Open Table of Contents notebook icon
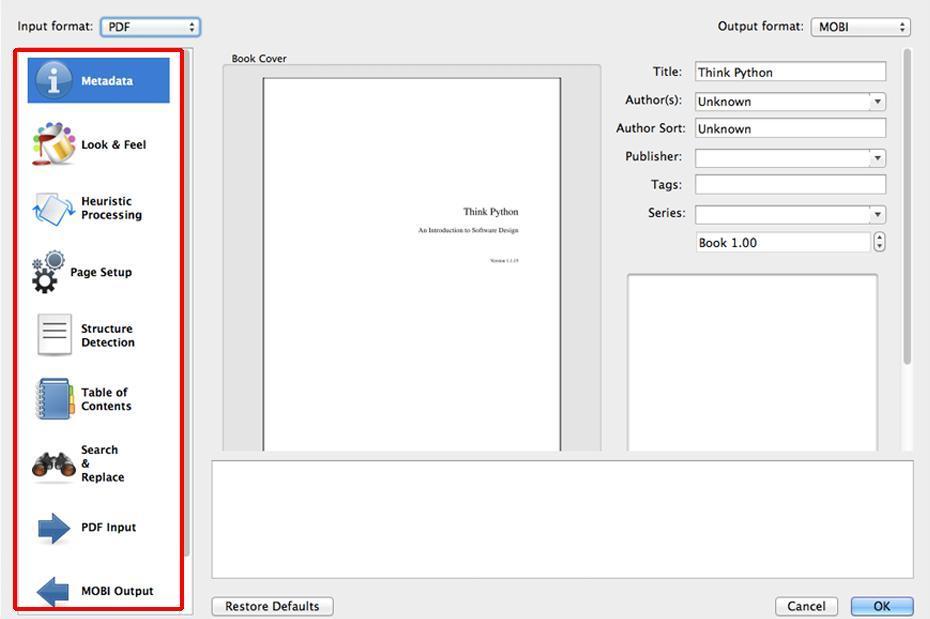Image resolution: width=930 pixels, height=619 pixels. [54, 399]
